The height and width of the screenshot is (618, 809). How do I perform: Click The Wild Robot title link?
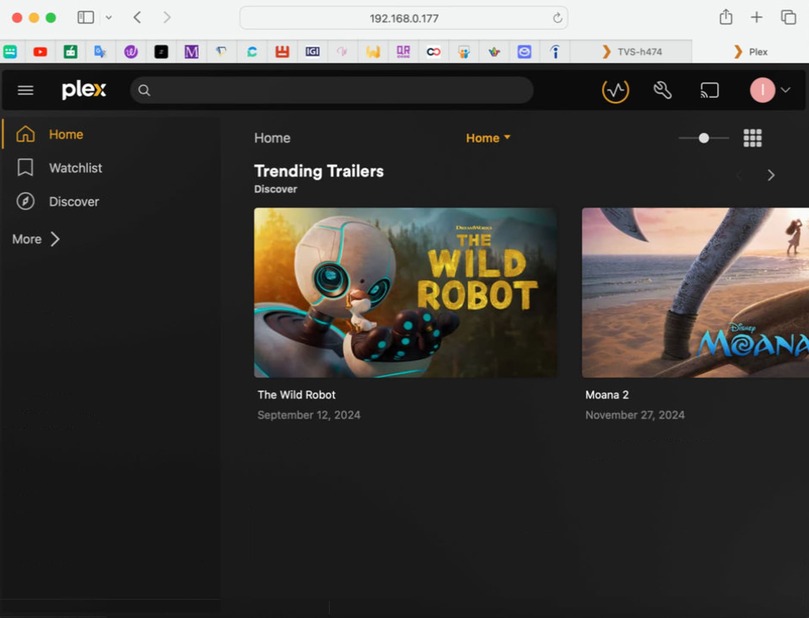coord(297,395)
